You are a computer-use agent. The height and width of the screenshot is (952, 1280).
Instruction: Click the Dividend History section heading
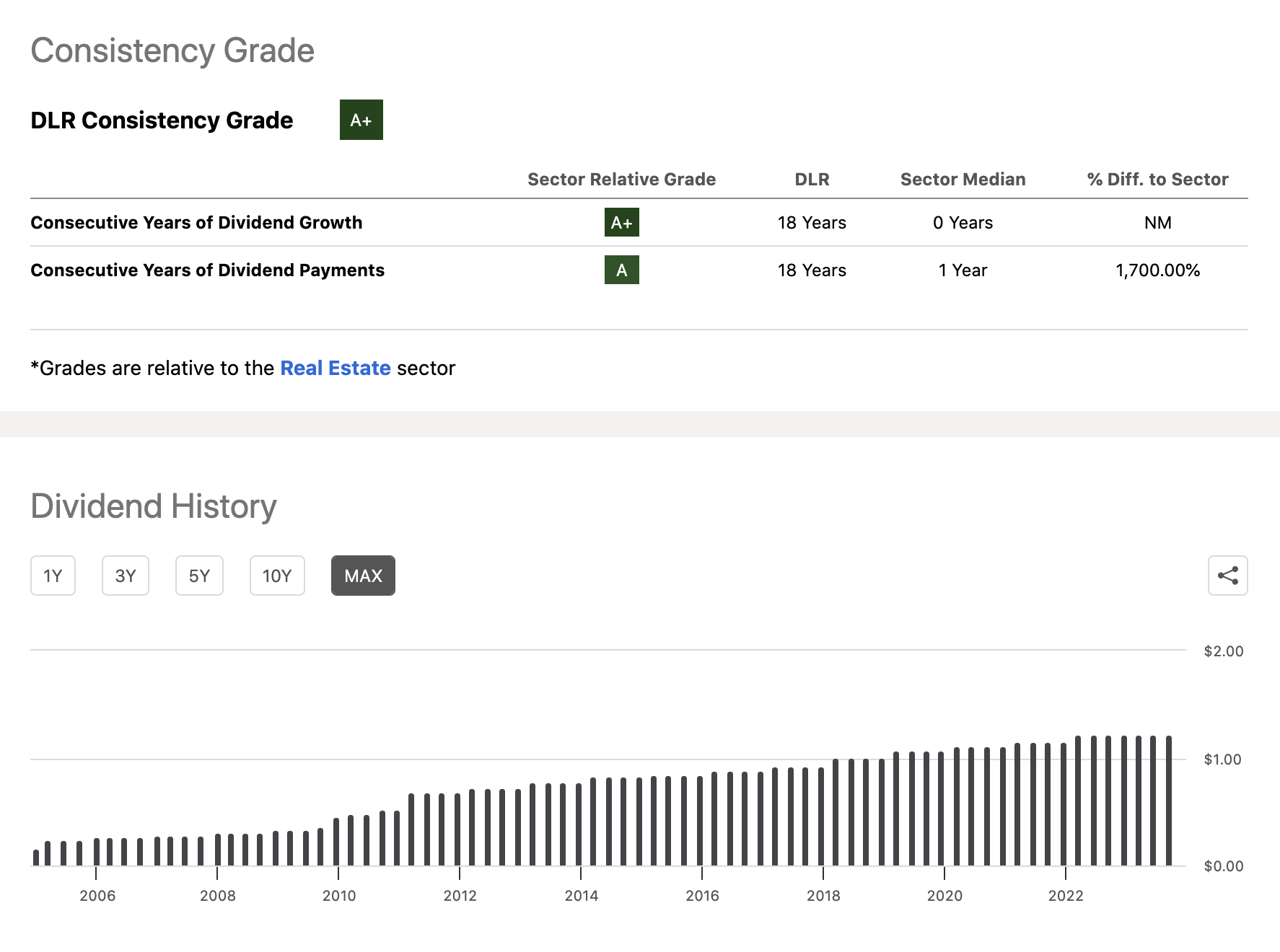click(x=154, y=506)
